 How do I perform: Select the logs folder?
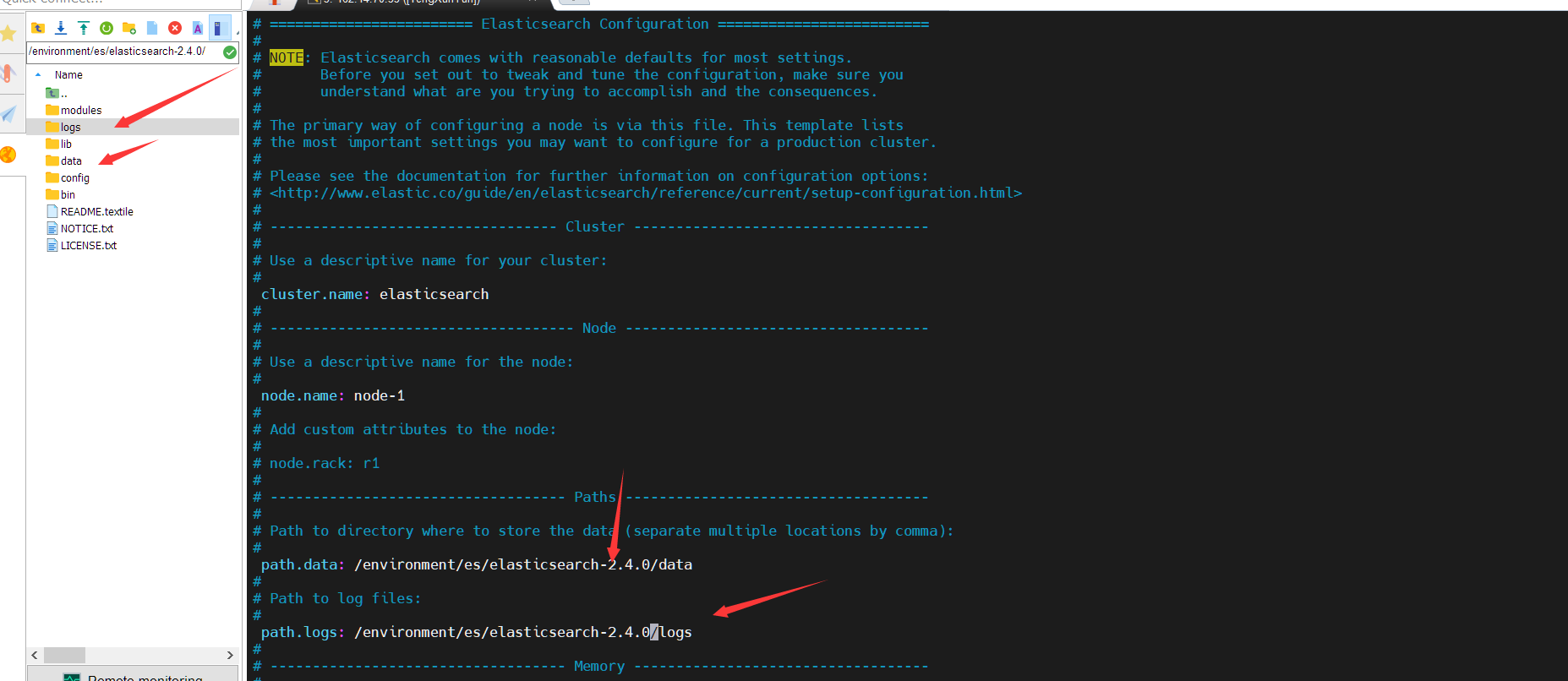[x=133, y=127]
